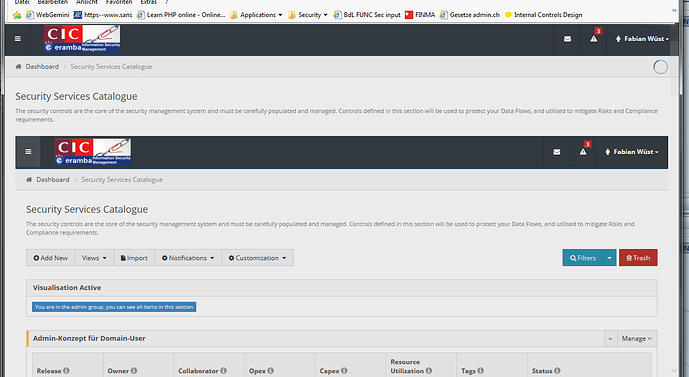Open the Manage menu for Admin-Konzept
The width and height of the screenshot is (689, 377).
[637, 339]
